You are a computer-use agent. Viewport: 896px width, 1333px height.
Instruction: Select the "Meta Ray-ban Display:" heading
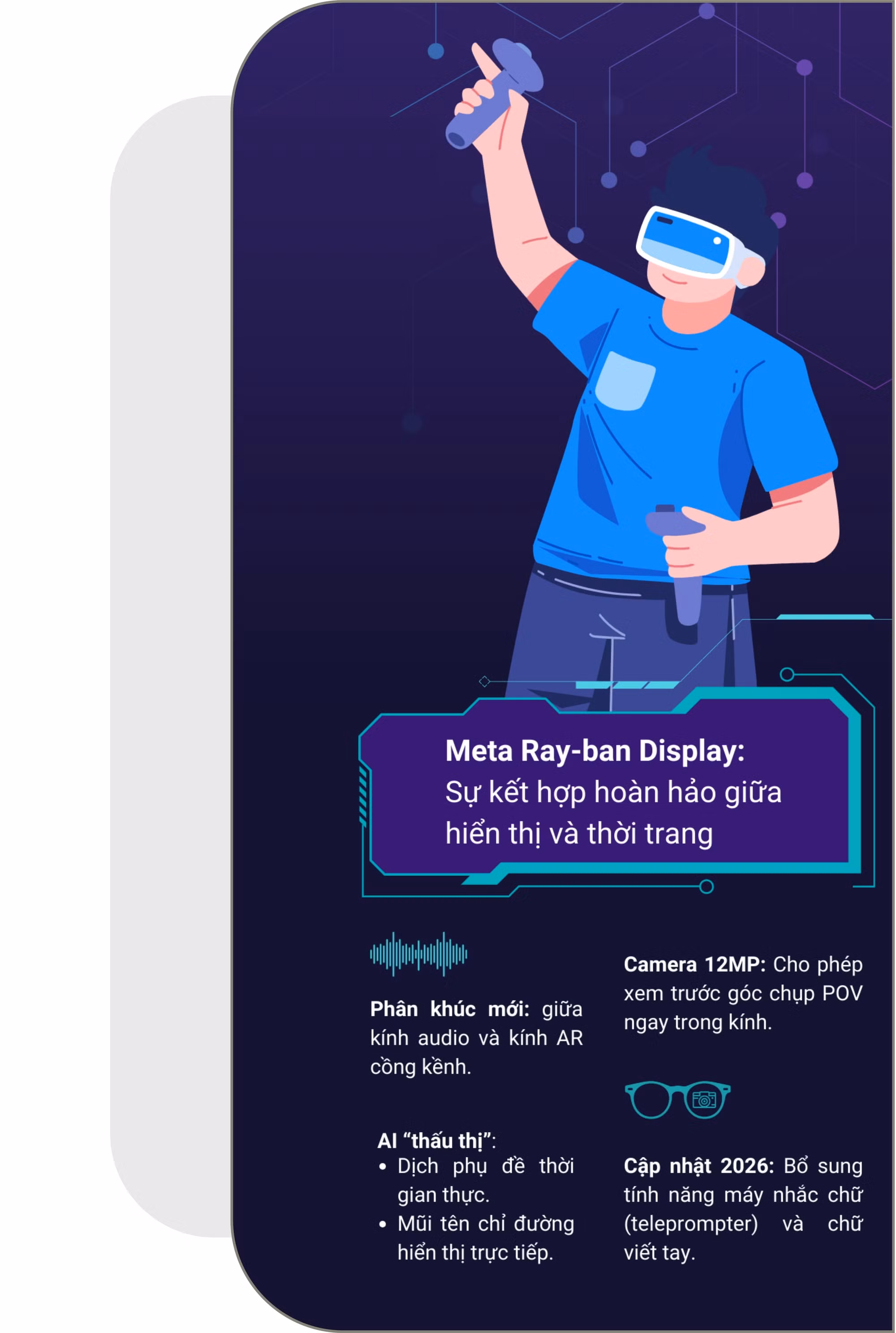595,750
